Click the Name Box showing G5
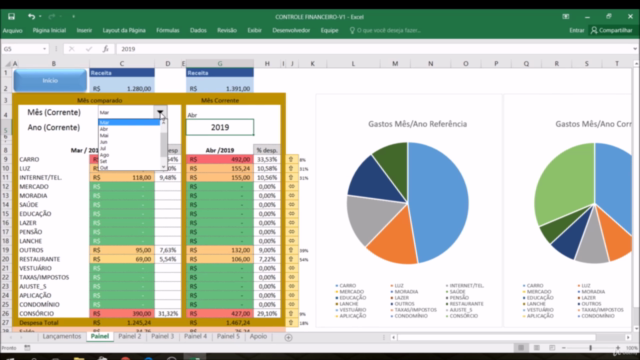 coord(21,49)
